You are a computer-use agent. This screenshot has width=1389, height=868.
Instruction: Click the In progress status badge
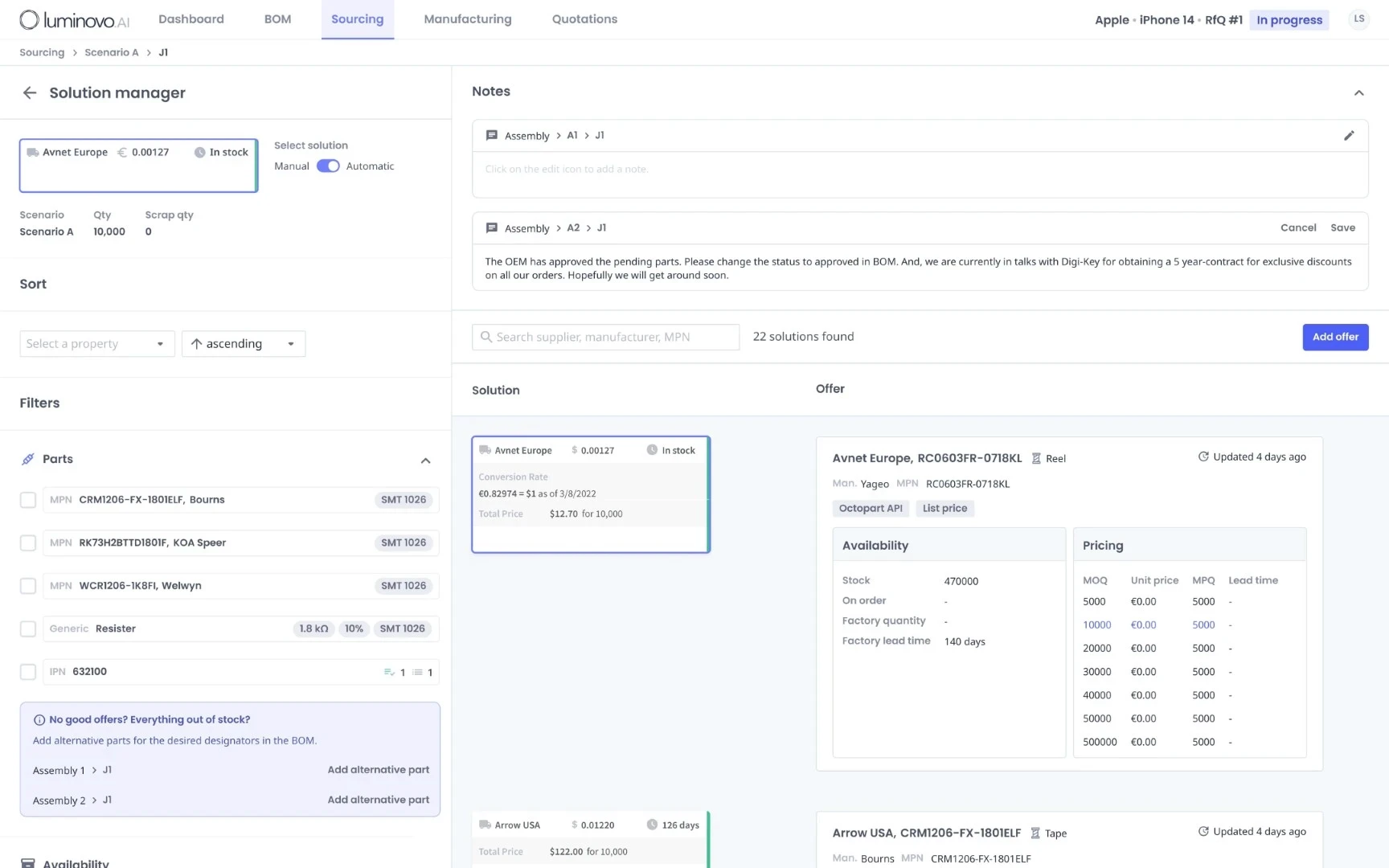(x=1289, y=20)
